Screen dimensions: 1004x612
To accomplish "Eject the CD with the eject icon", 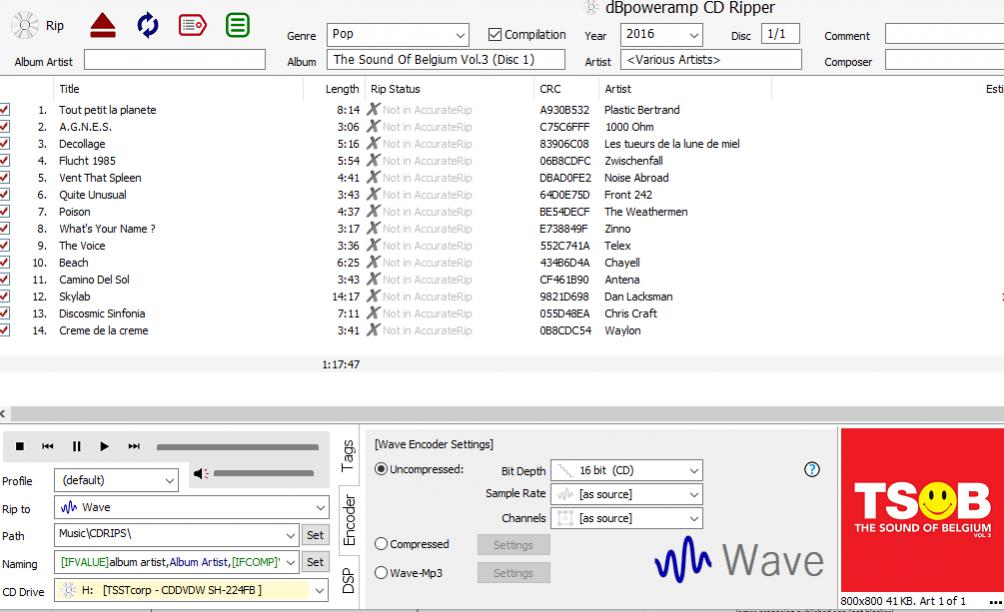I will 102,26.
